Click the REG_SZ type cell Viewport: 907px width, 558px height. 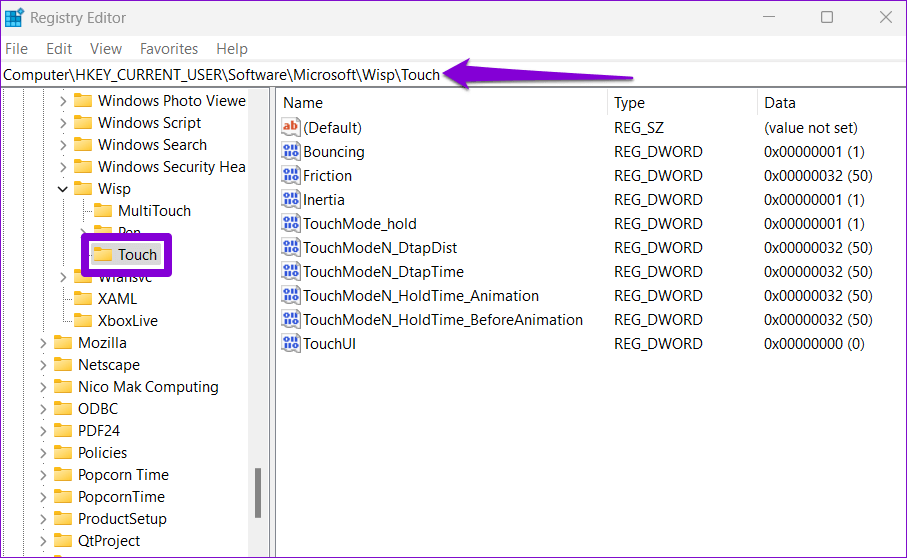tap(639, 127)
